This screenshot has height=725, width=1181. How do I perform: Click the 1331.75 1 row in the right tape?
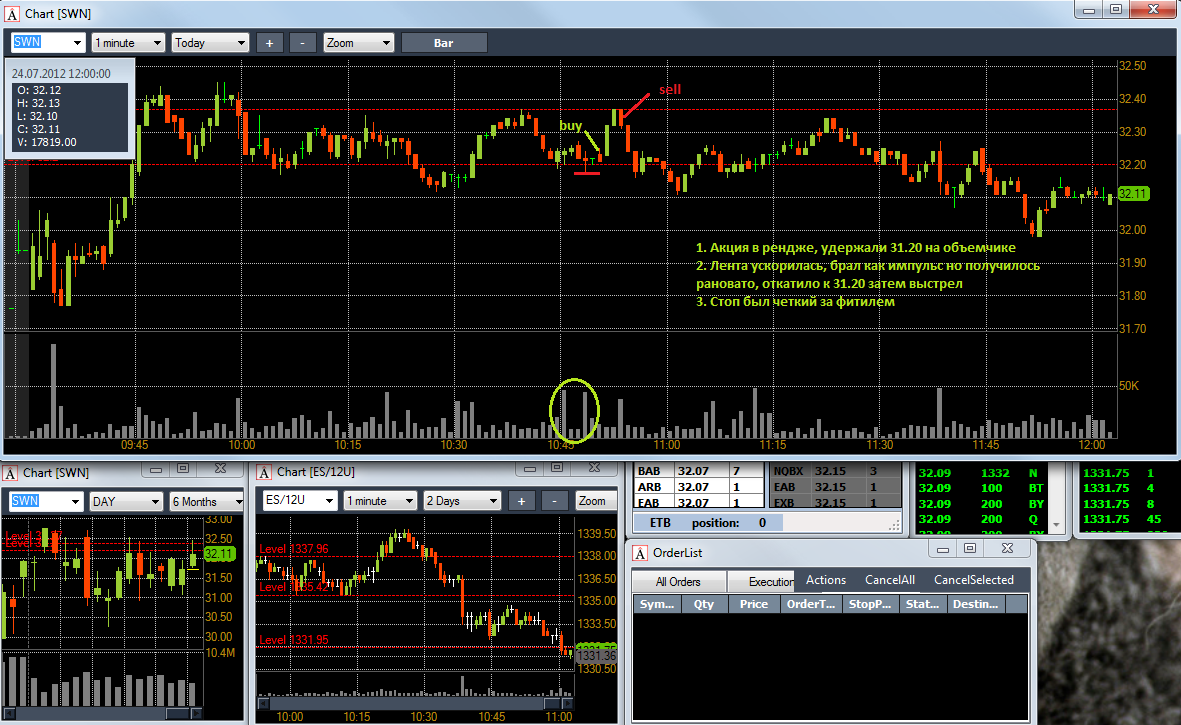(1119, 473)
